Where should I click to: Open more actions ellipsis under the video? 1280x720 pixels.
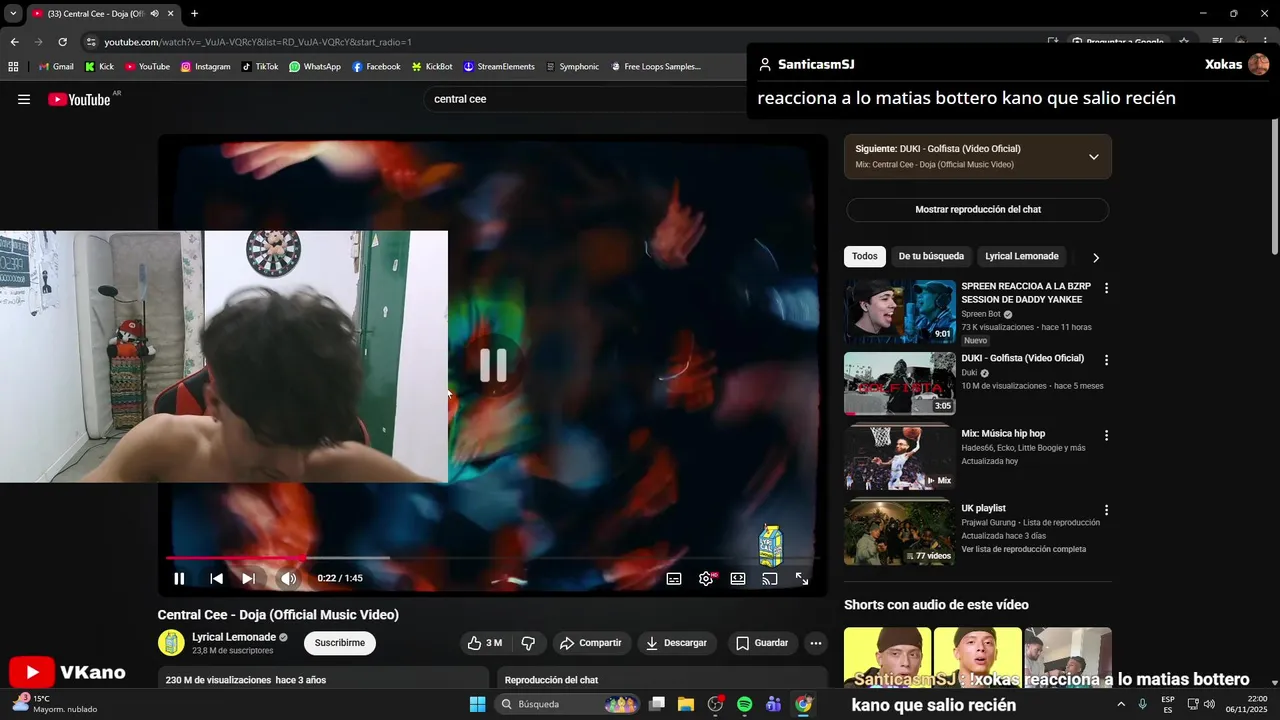(x=816, y=643)
